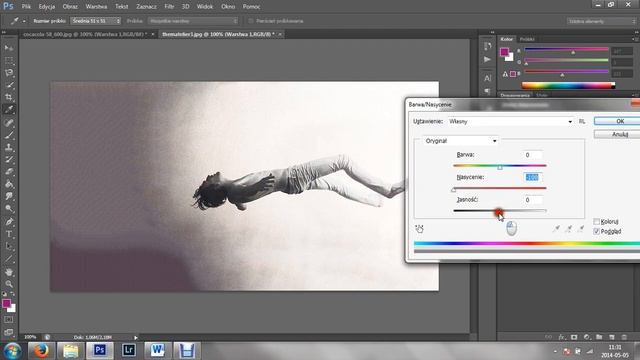
Task: Select the Brush tool
Action: [9, 135]
